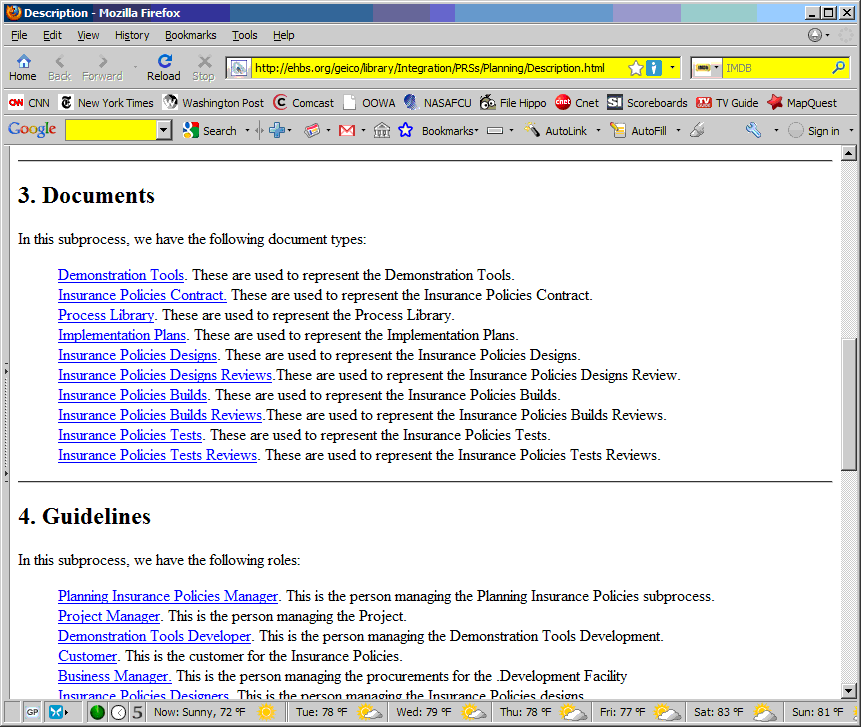Open the Planning Insurance Policies Manager link
The height and width of the screenshot is (727, 861).
(x=168, y=596)
